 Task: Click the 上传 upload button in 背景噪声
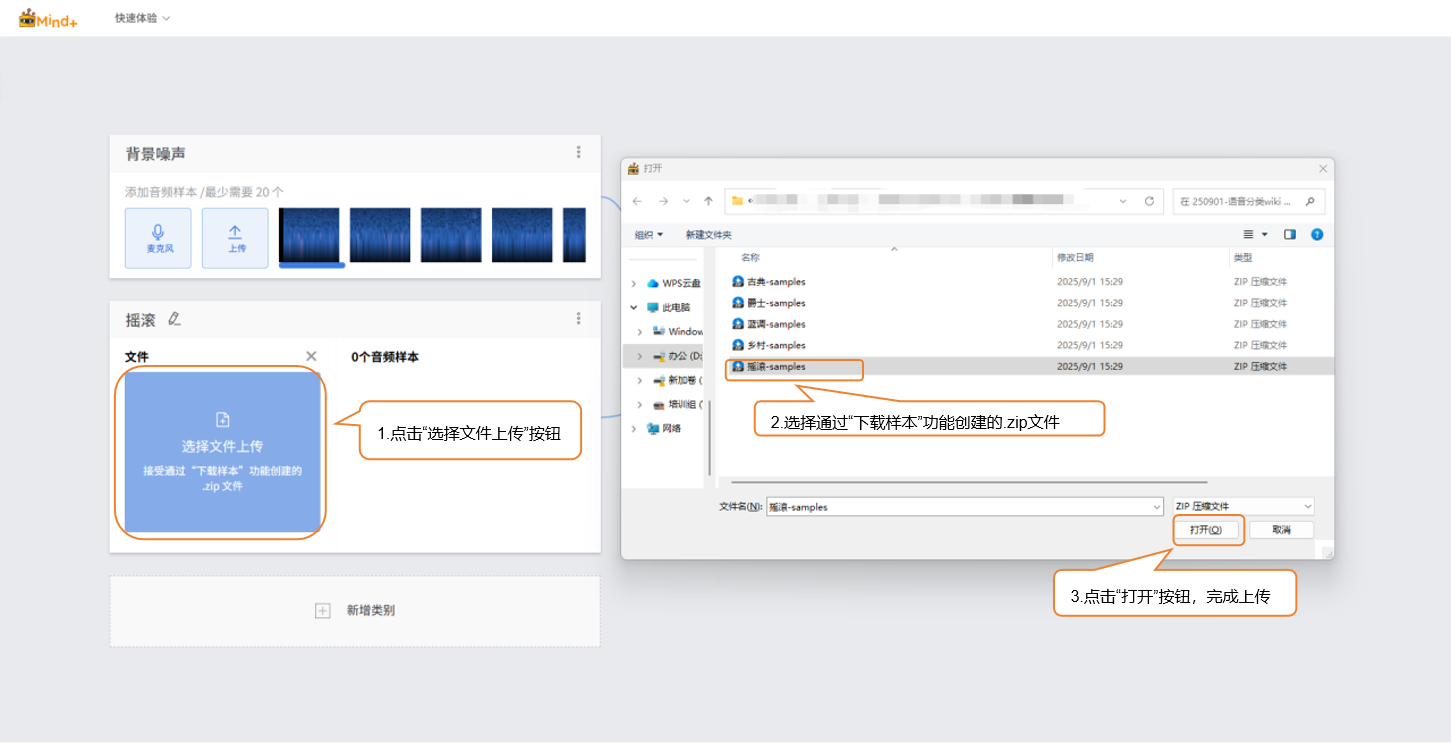(235, 238)
